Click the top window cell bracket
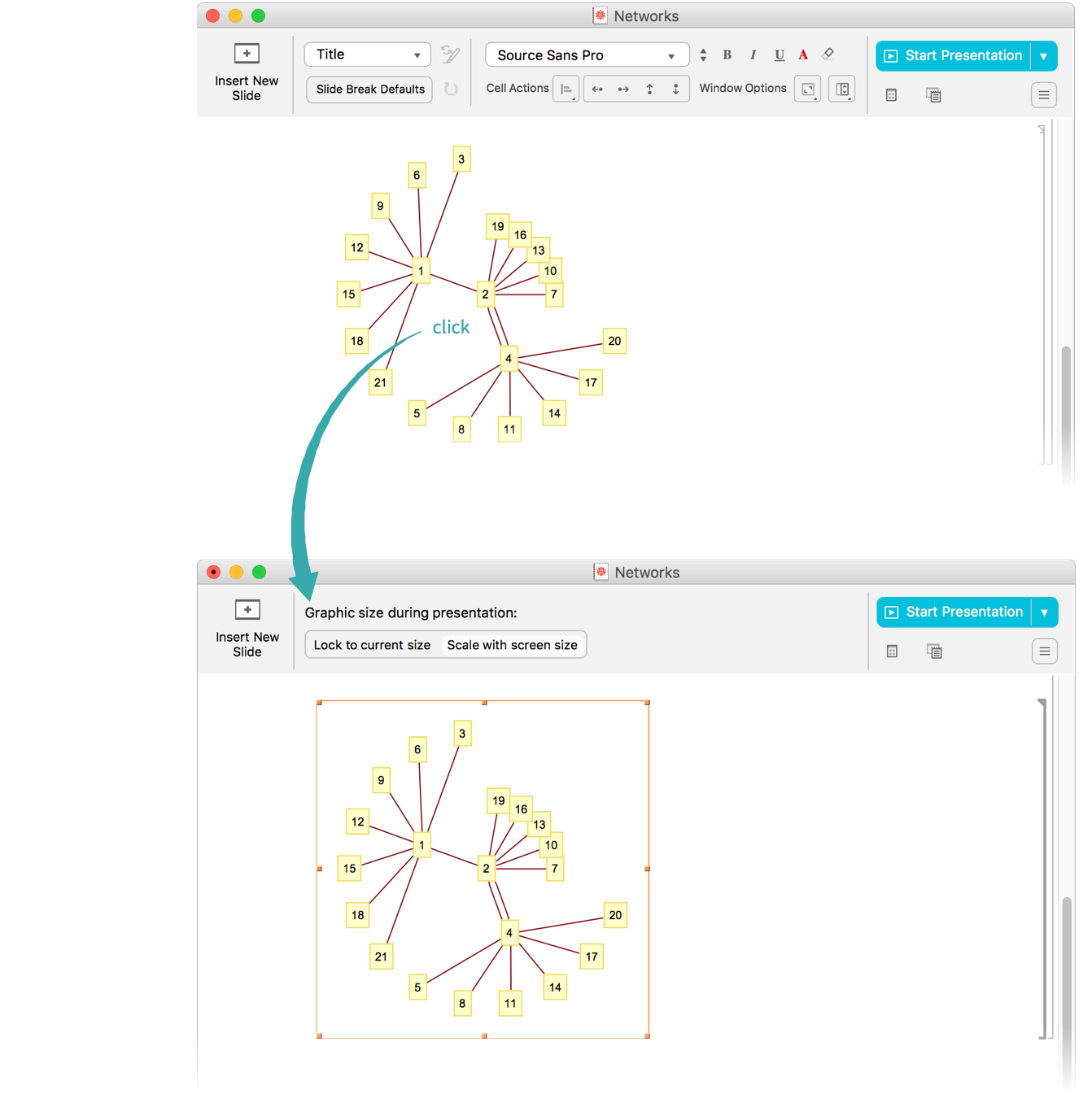The height and width of the screenshot is (1094, 1092). click(x=1042, y=294)
